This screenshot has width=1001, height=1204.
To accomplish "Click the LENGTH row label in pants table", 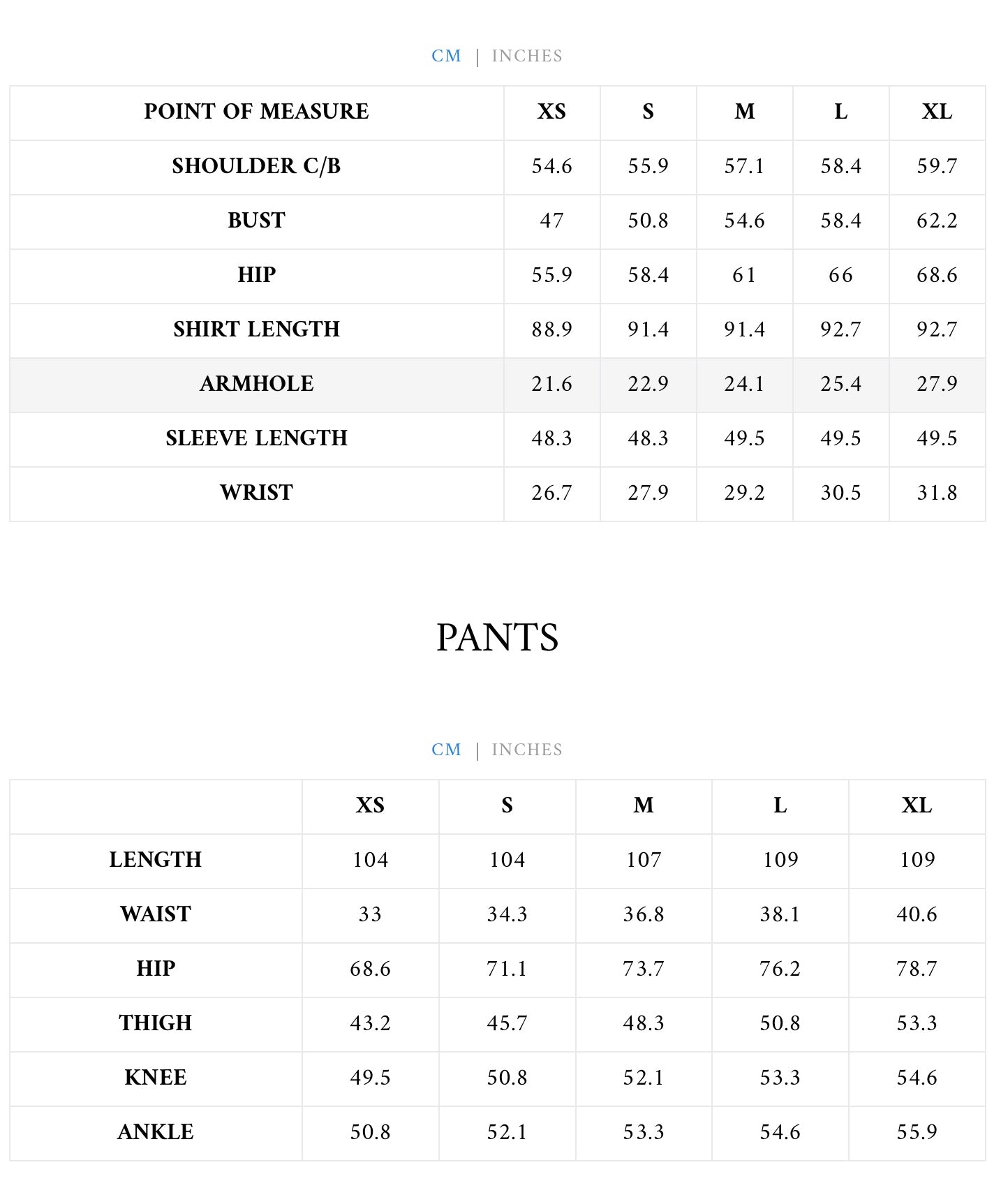I will click(156, 860).
